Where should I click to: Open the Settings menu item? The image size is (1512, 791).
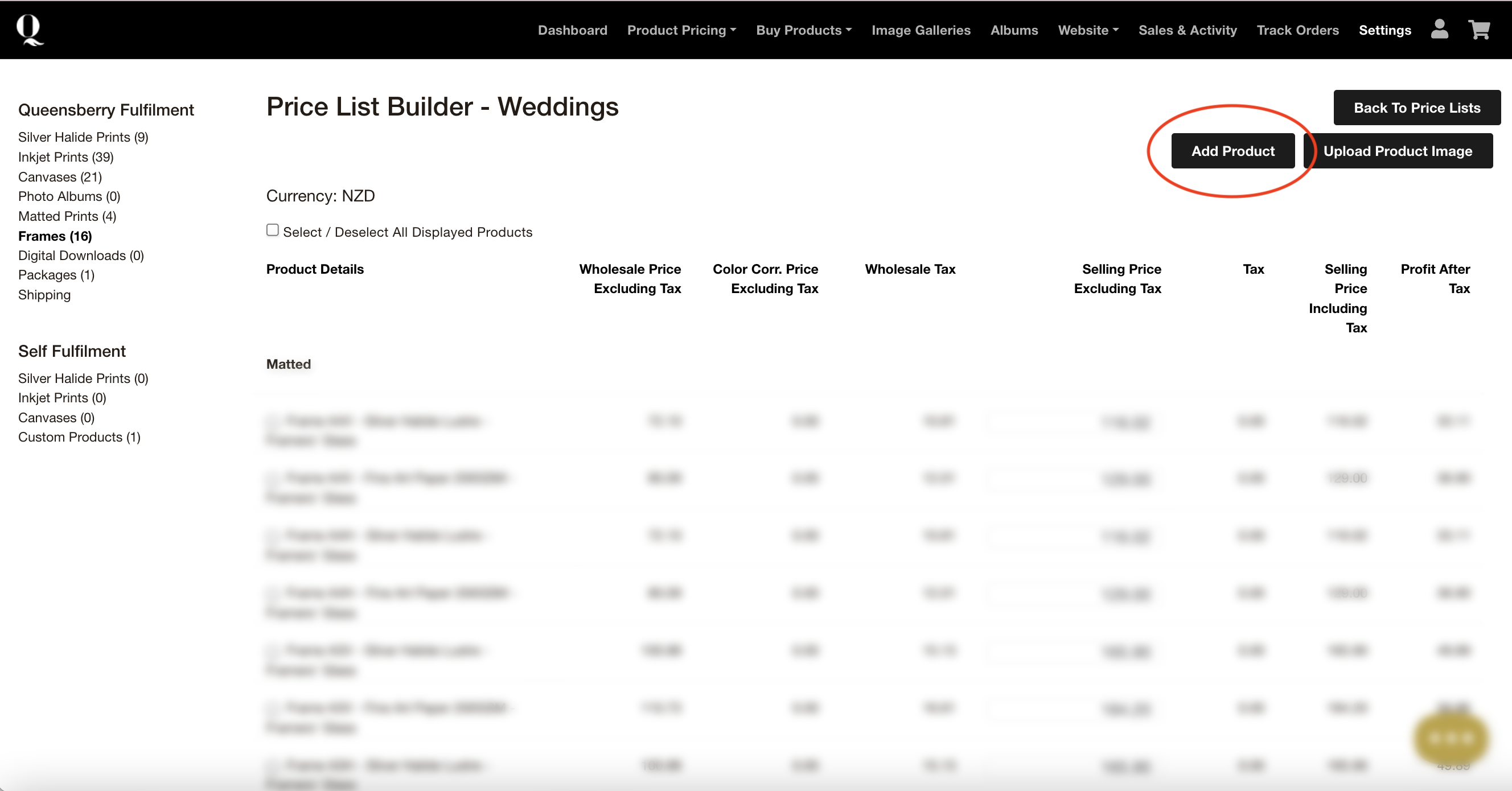pos(1384,30)
